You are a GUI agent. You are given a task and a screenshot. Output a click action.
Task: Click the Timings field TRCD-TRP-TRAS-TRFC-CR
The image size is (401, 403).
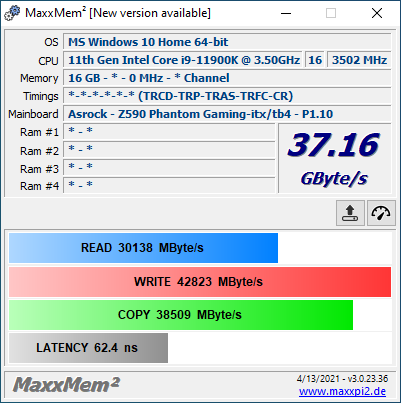[x=227, y=96]
